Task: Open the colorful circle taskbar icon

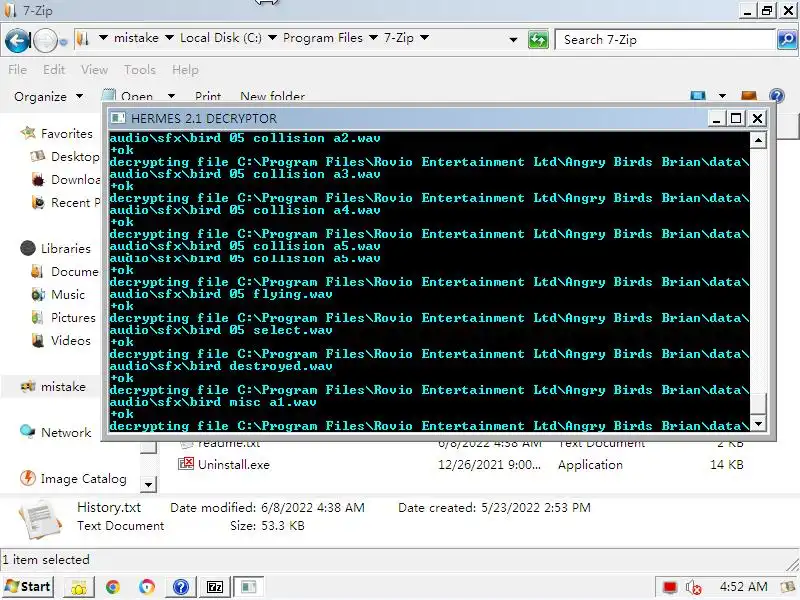Action: click(147, 587)
